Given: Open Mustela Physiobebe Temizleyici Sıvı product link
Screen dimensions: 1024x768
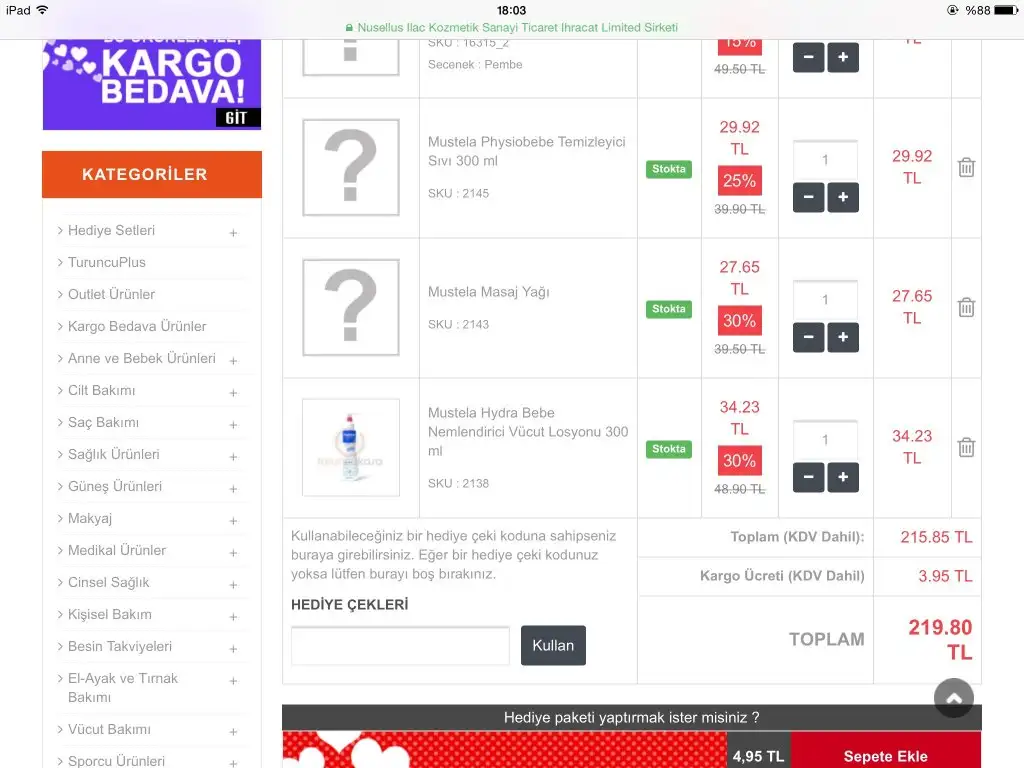Looking at the screenshot, I should 526,151.
